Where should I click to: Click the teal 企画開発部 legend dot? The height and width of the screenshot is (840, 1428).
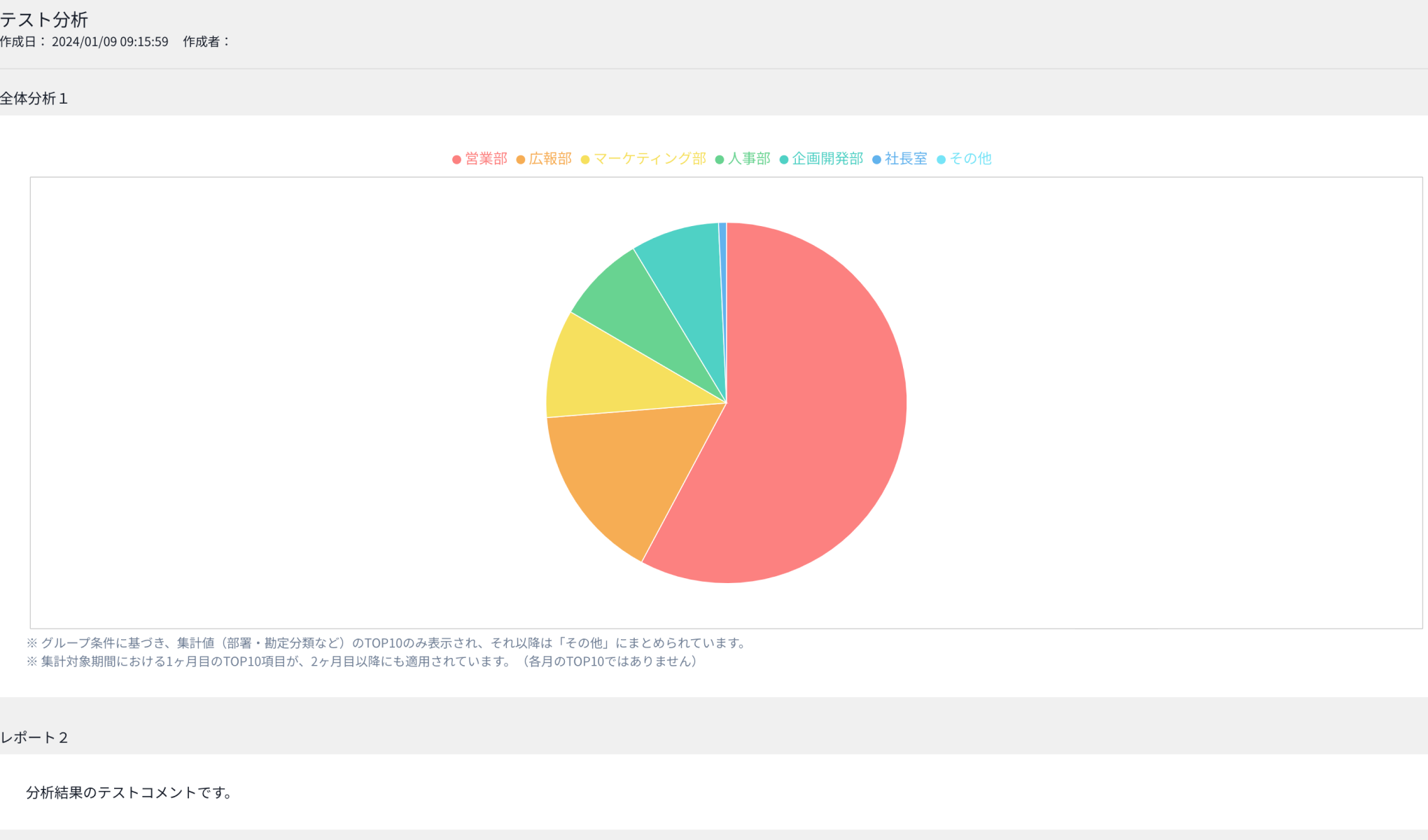point(784,160)
